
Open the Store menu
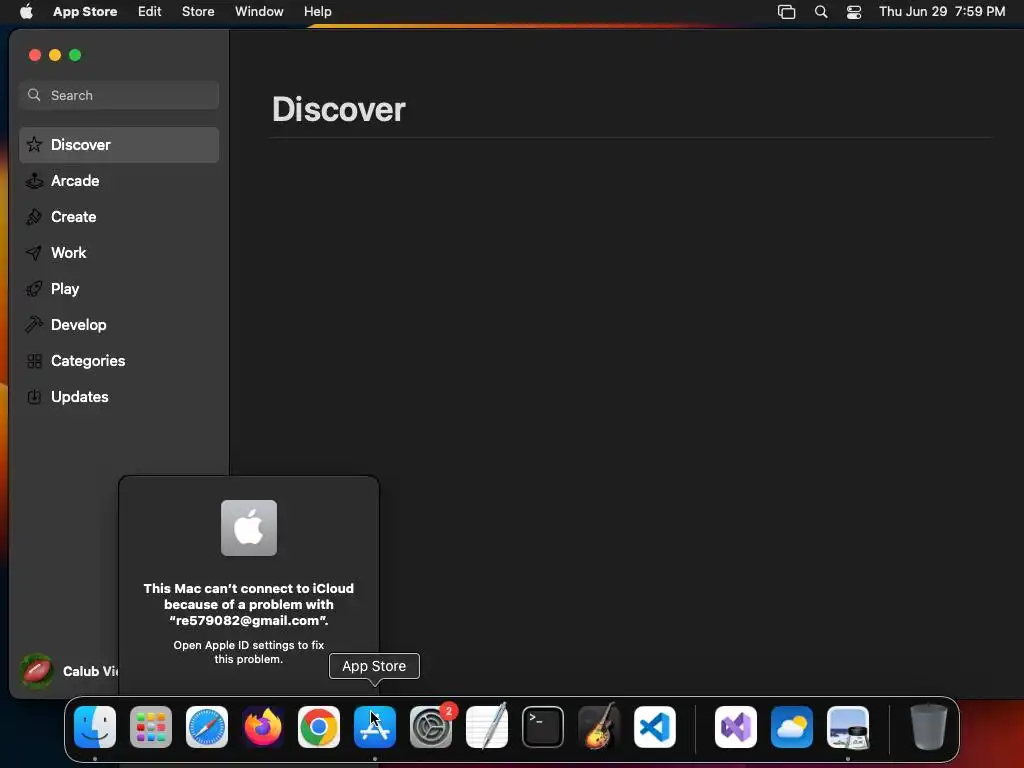[x=198, y=11]
